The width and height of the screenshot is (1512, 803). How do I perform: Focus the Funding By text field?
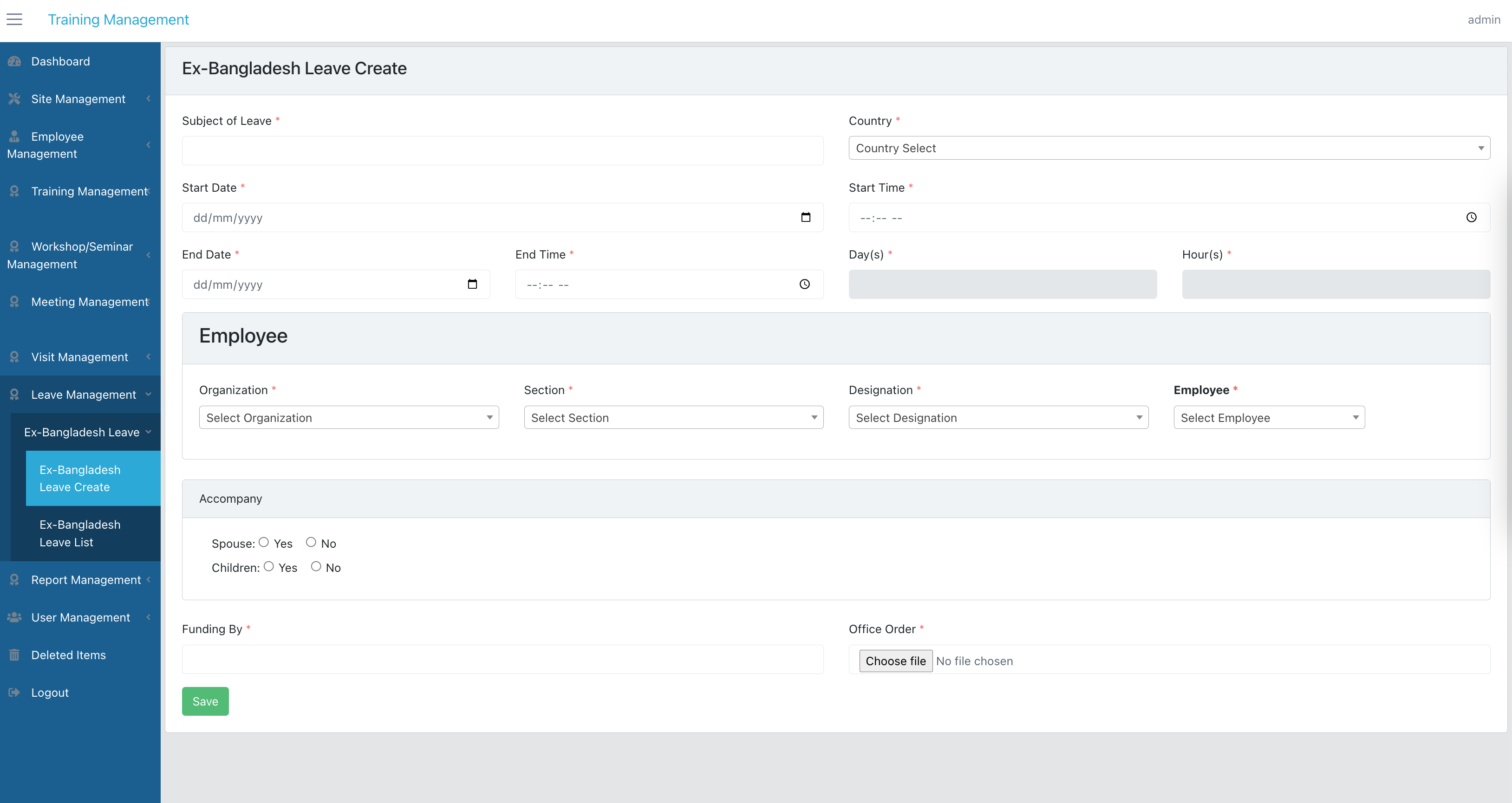pyautogui.click(x=502, y=659)
